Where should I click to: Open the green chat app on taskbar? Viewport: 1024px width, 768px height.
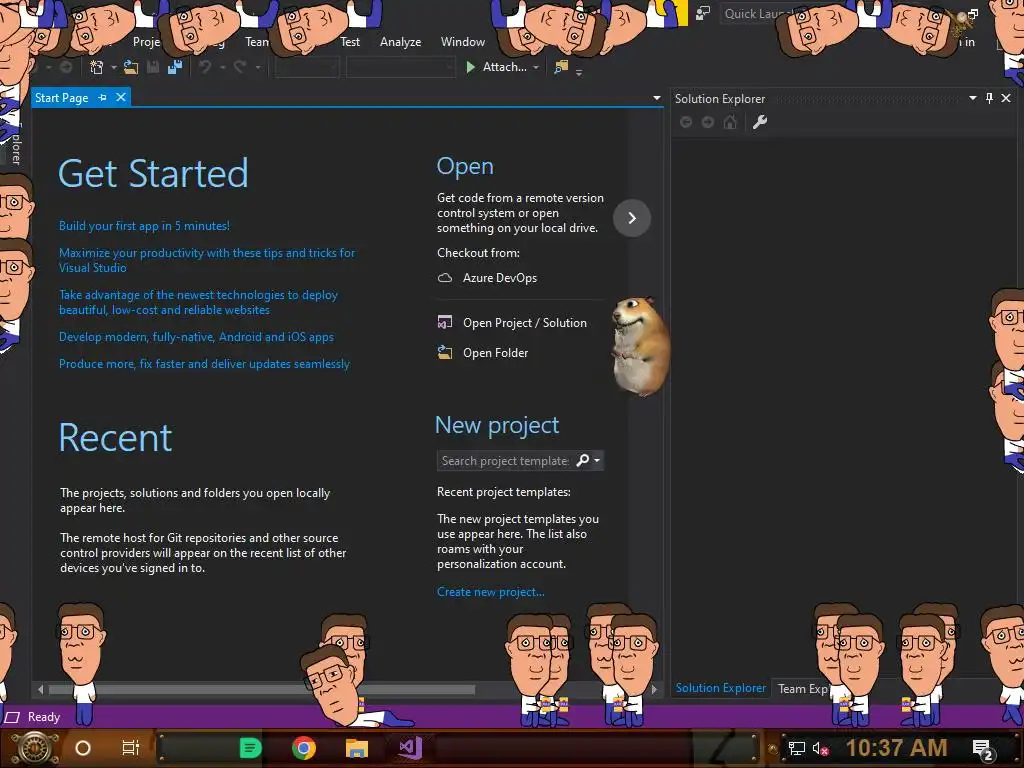[x=251, y=748]
